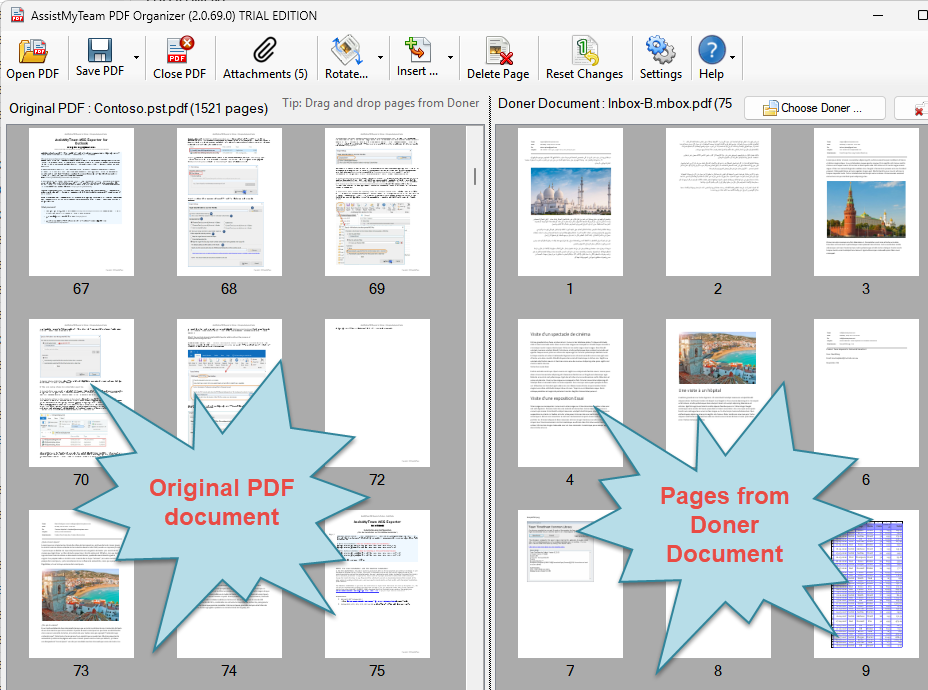Click the red remove doner button
928x690 pixels.
pyautogui.click(x=916, y=108)
